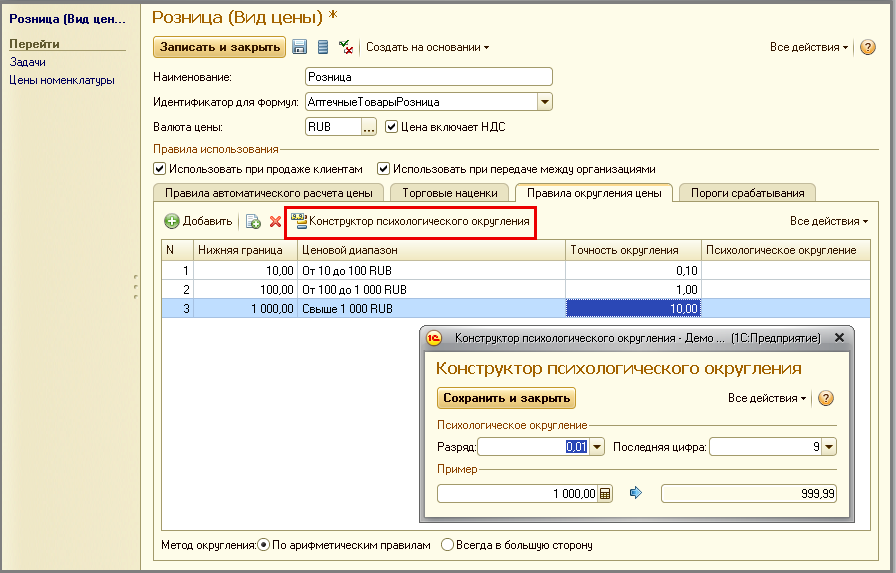Screen dimensions: 896x573
Task: Open the Создать на основании dropdown menu
Action: click(x=427, y=47)
